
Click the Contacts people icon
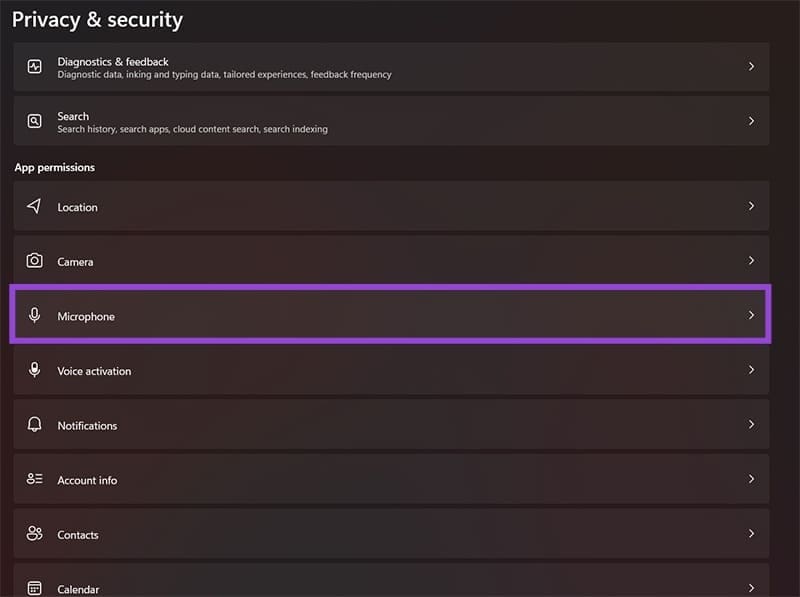(35, 534)
